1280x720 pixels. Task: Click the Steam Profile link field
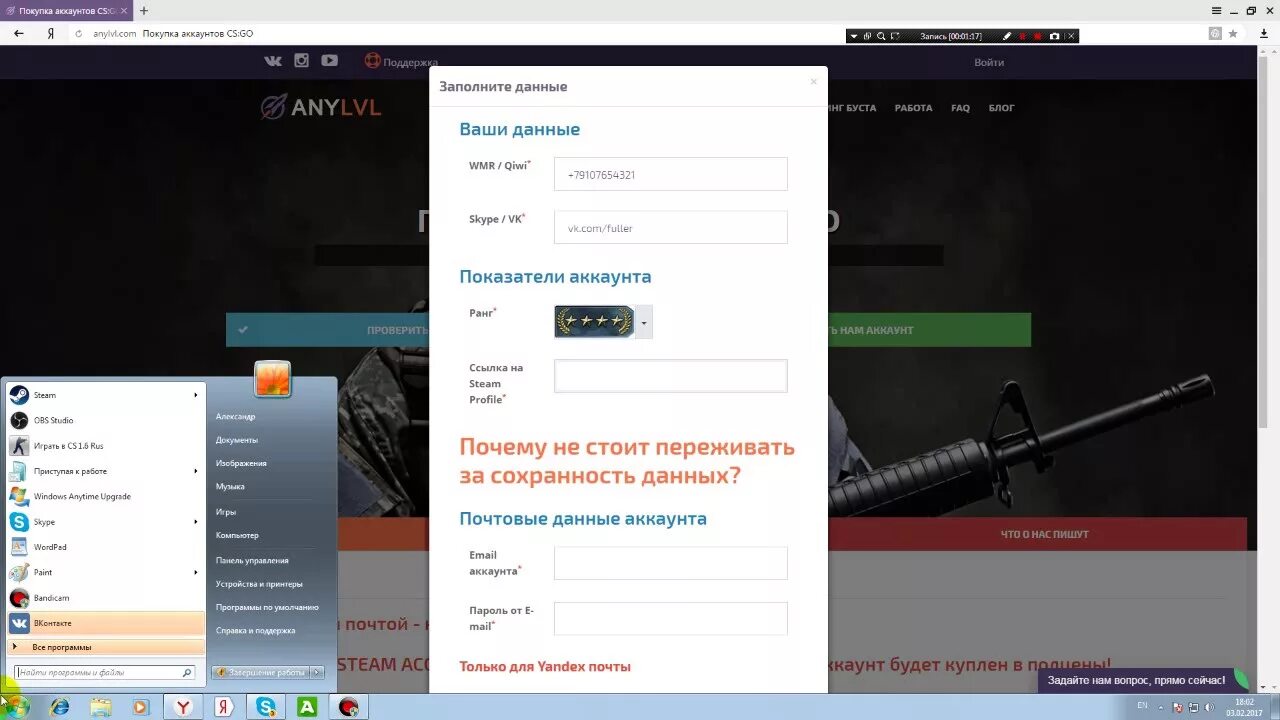671,376
